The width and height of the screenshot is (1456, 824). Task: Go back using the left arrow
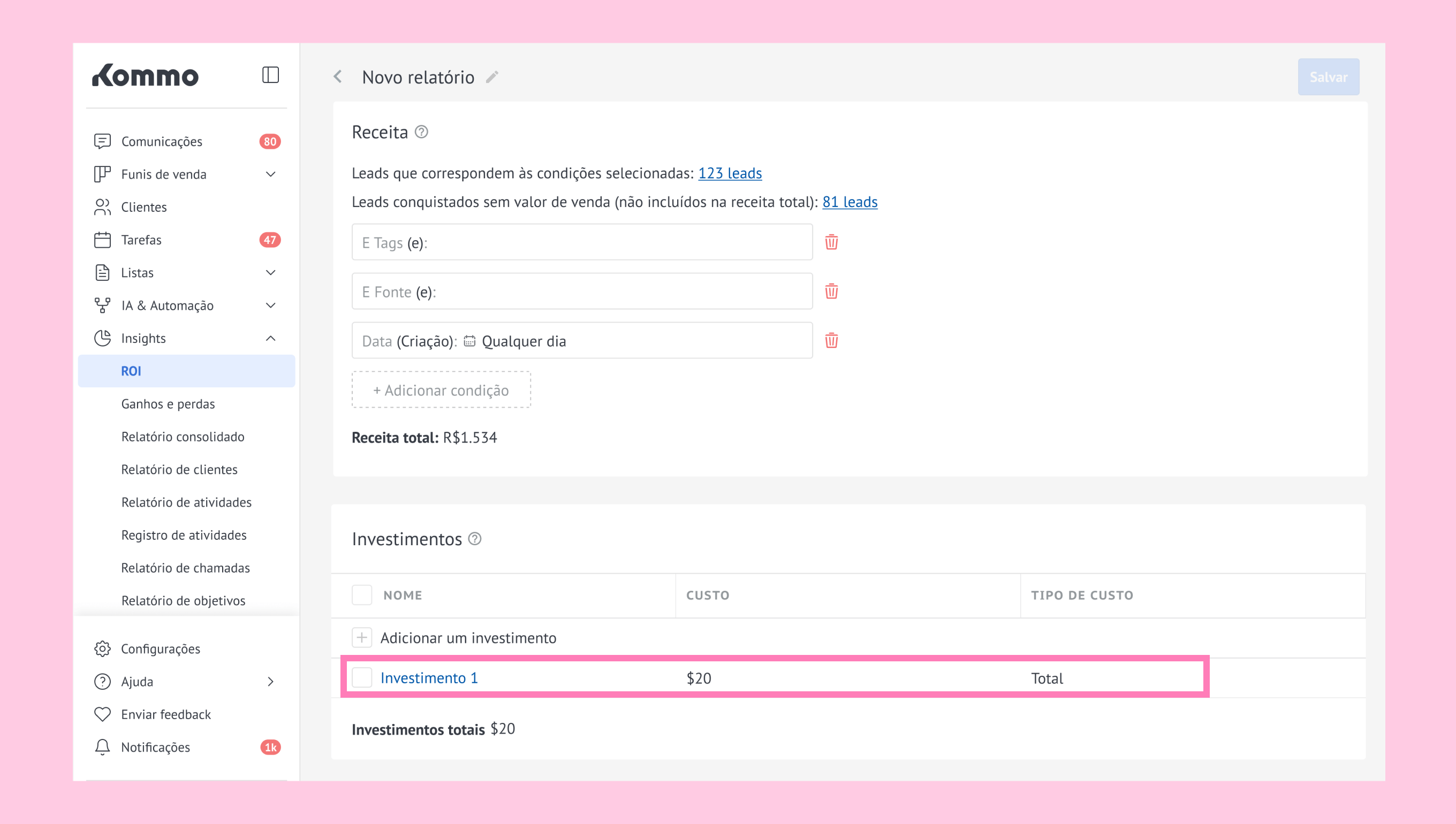pyautogui.click(x=338, y=77)
